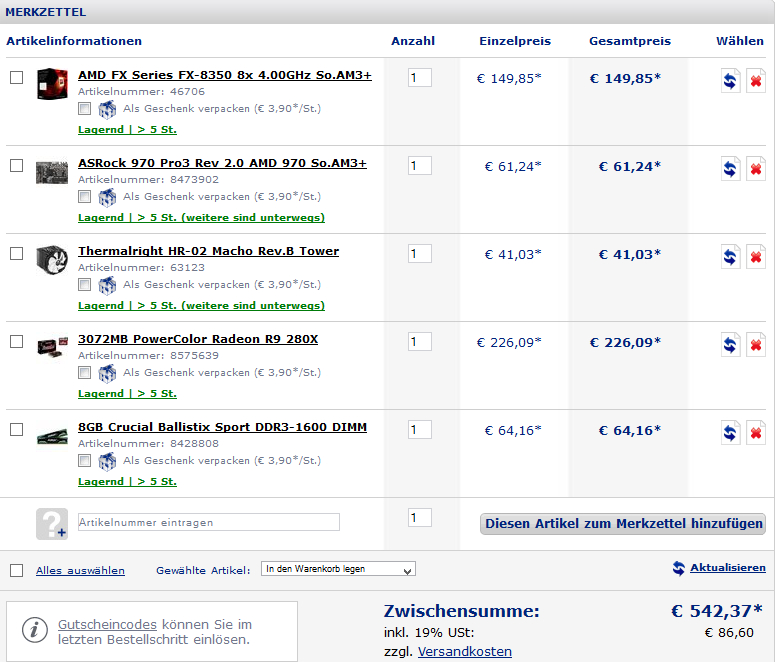Image resolution: width=775 pixels, height=662 pixels.
Task: Click quantity field for Crucial Ballistix
Action: click(x=420, y=430)
